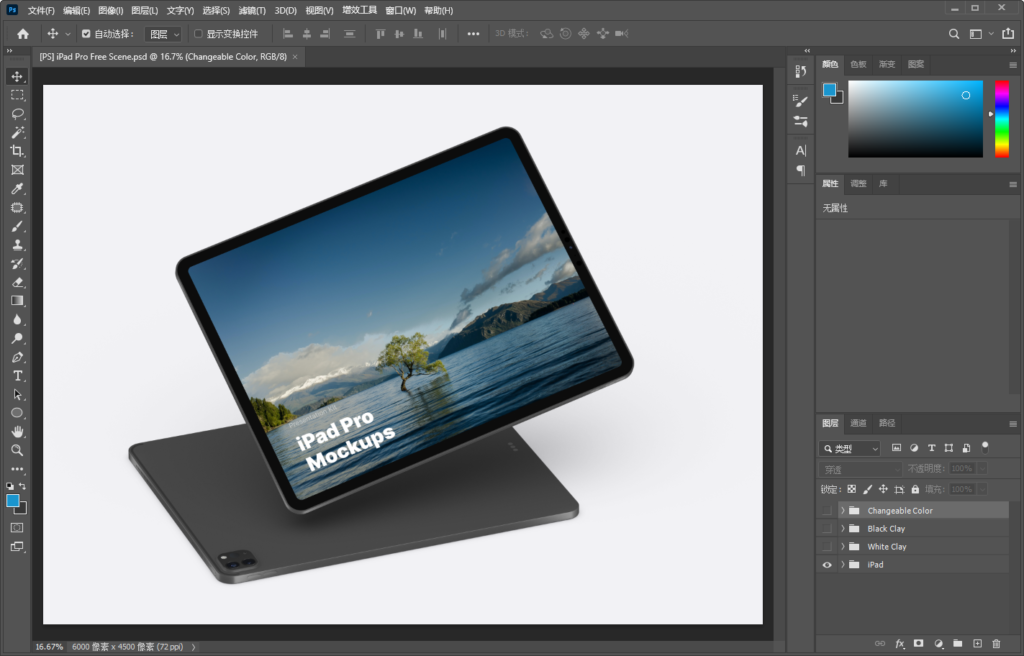Select the Path Selection arrow tool
Viewport: 1024px width, 656px height.
click(x=17, y=395)
